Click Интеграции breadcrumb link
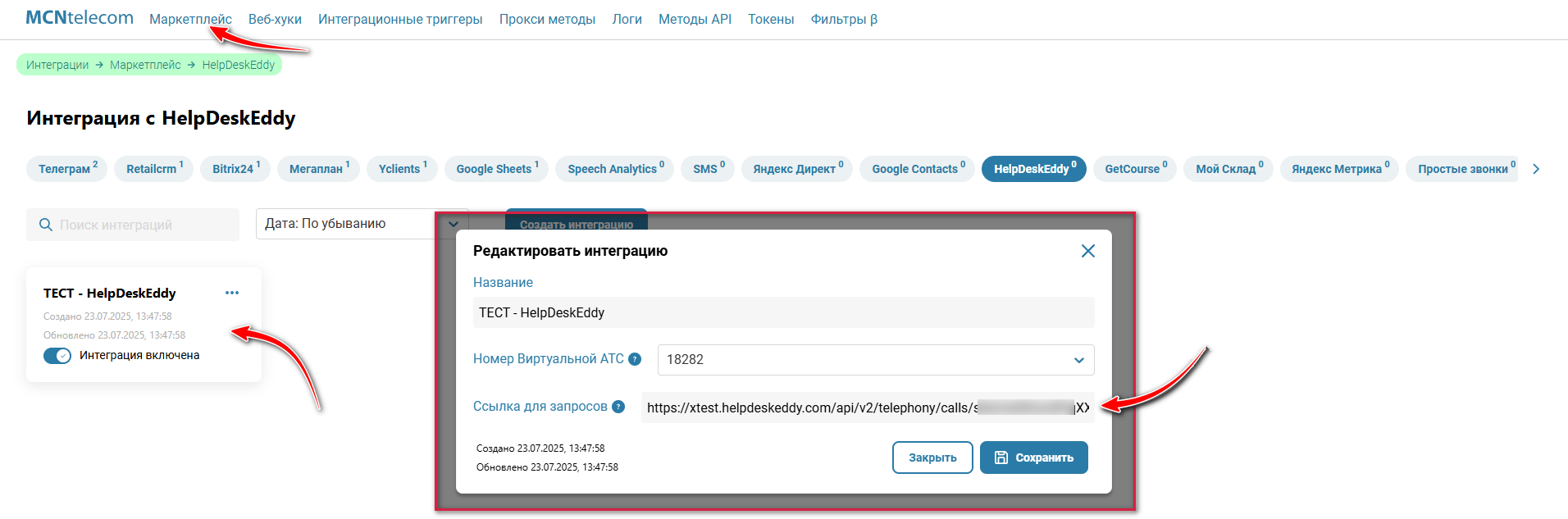This screenshot has width=1568, height=519. pos(57,65)
